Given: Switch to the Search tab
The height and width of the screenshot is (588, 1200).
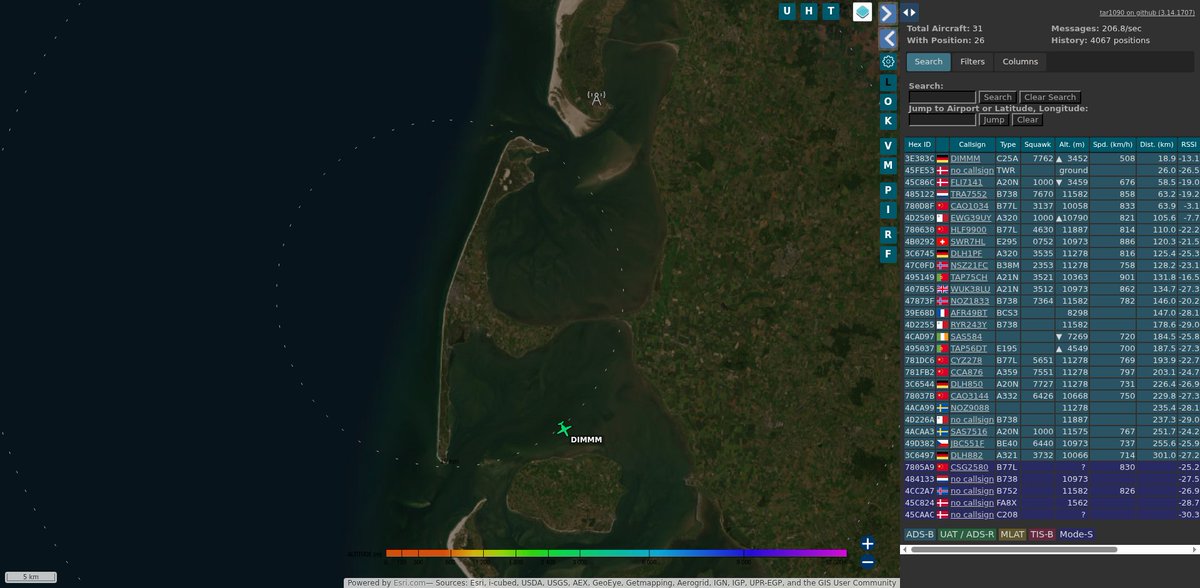Looking at the screenshot, I should (928, 62).
